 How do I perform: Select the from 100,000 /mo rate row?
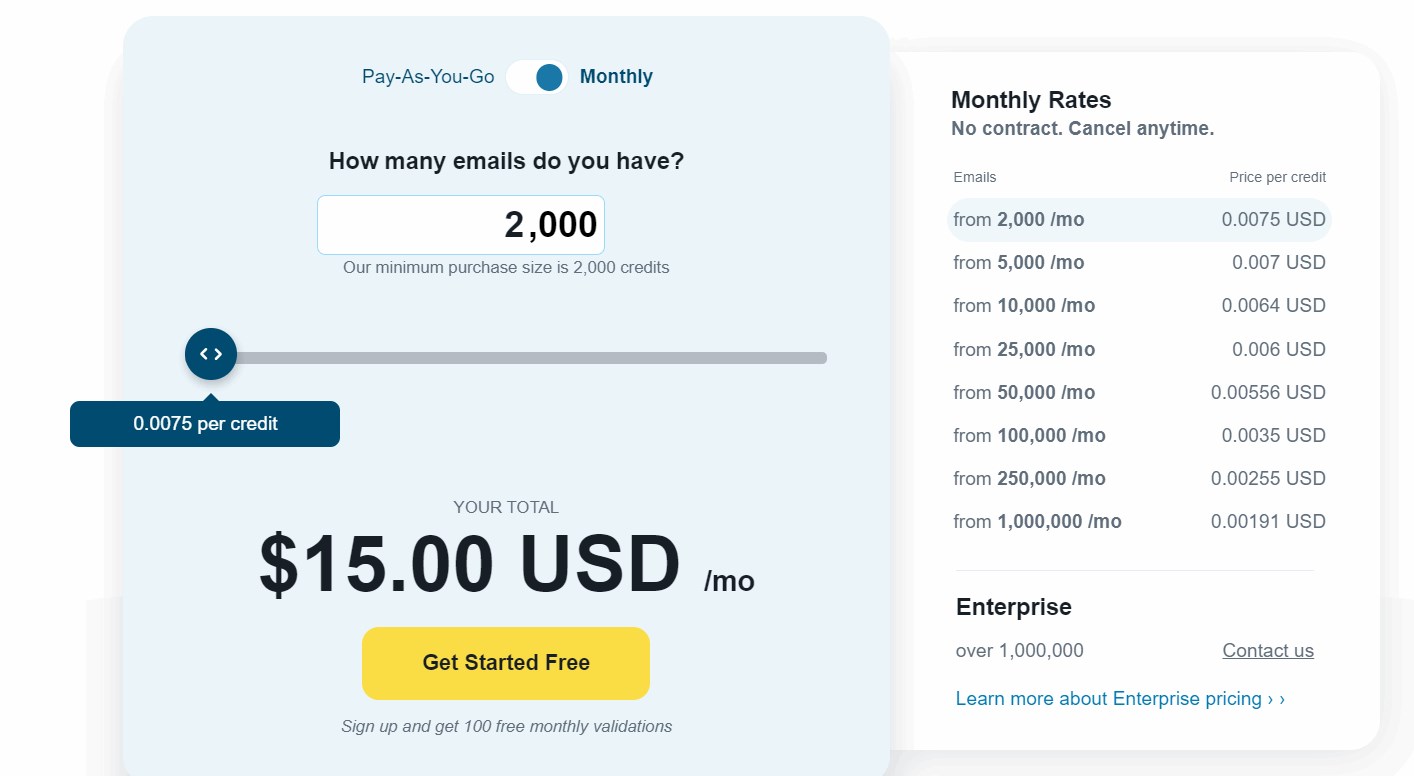[x=1139, y=436]
